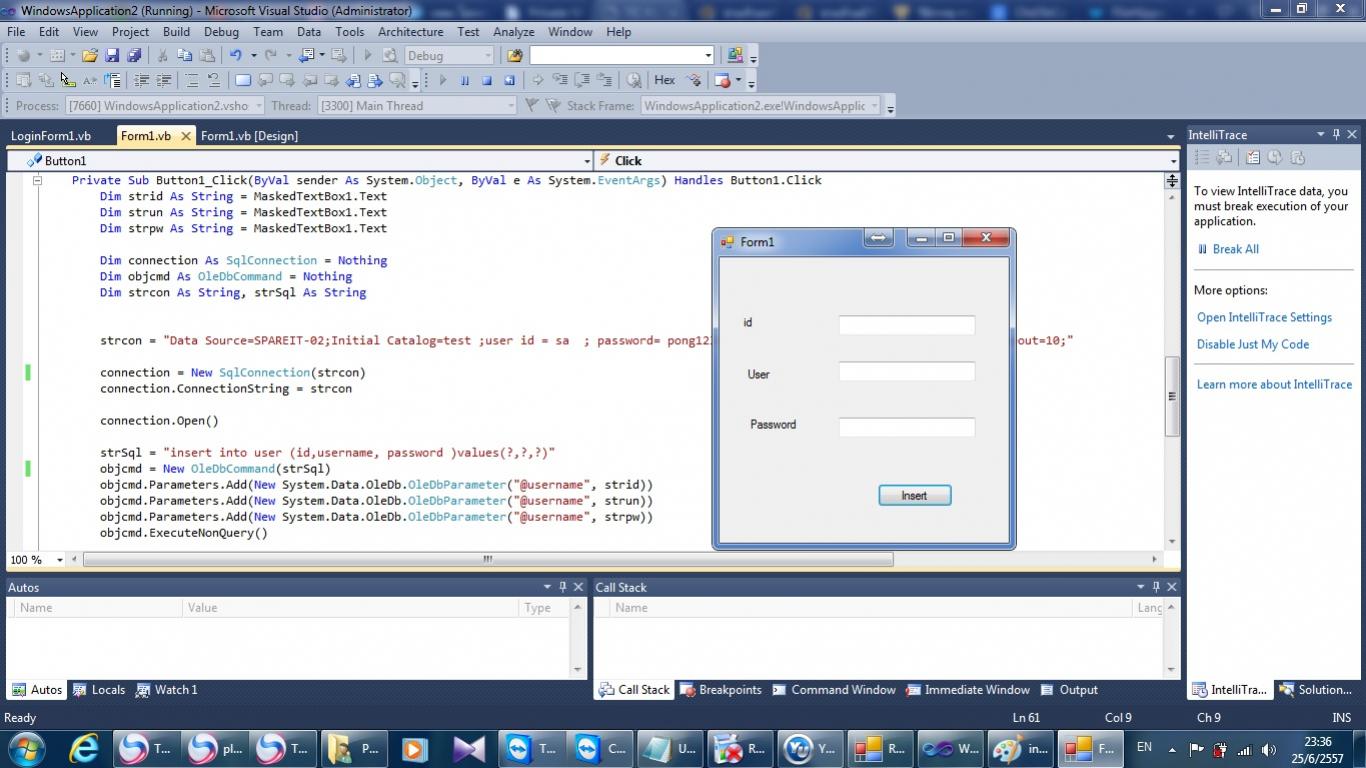Click the Copy icon in toolbar
This screenshot has width=1366, height=768.
184,56
